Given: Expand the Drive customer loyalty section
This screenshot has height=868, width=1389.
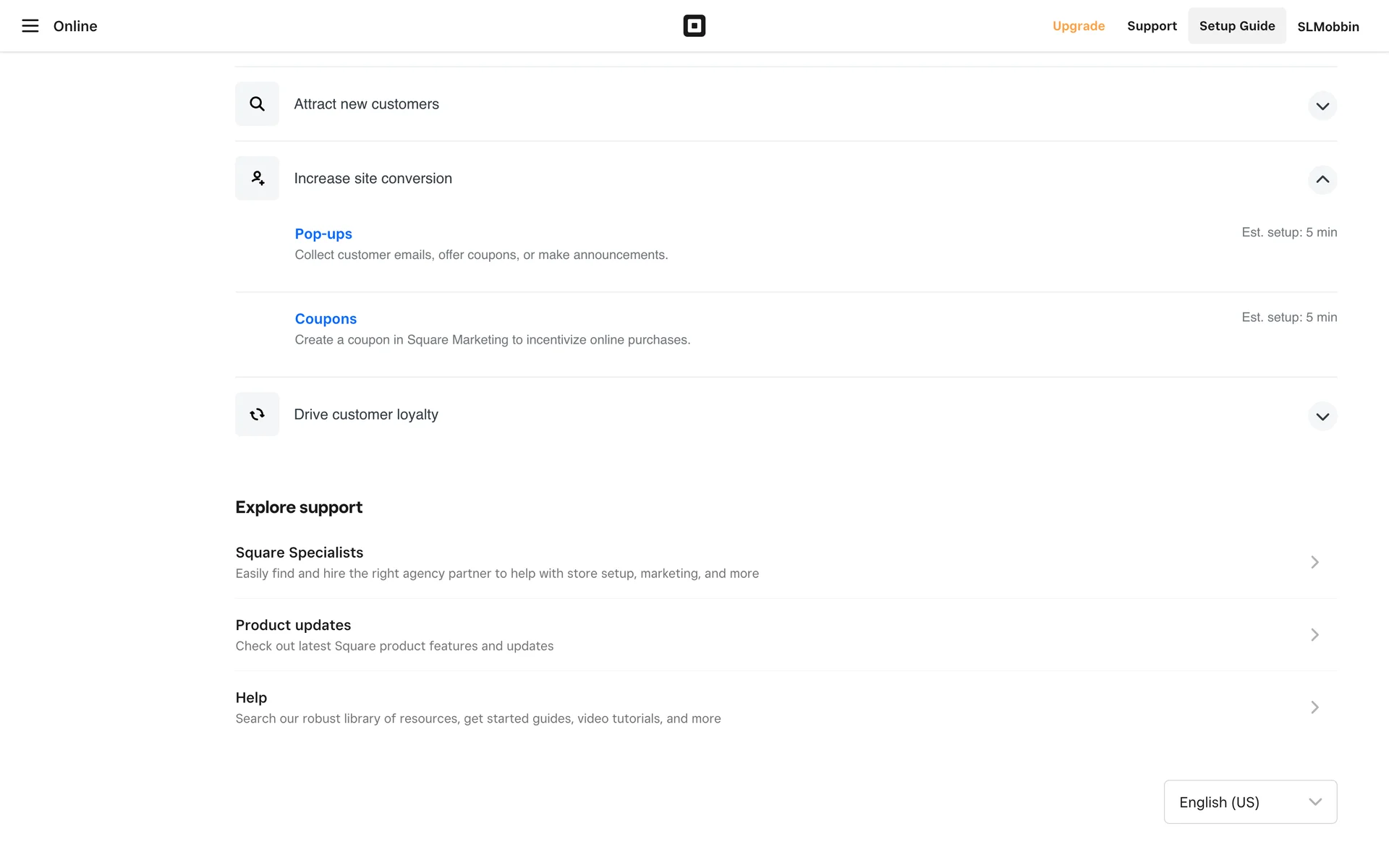Looking at the screenshot, I should point(1322,417).
